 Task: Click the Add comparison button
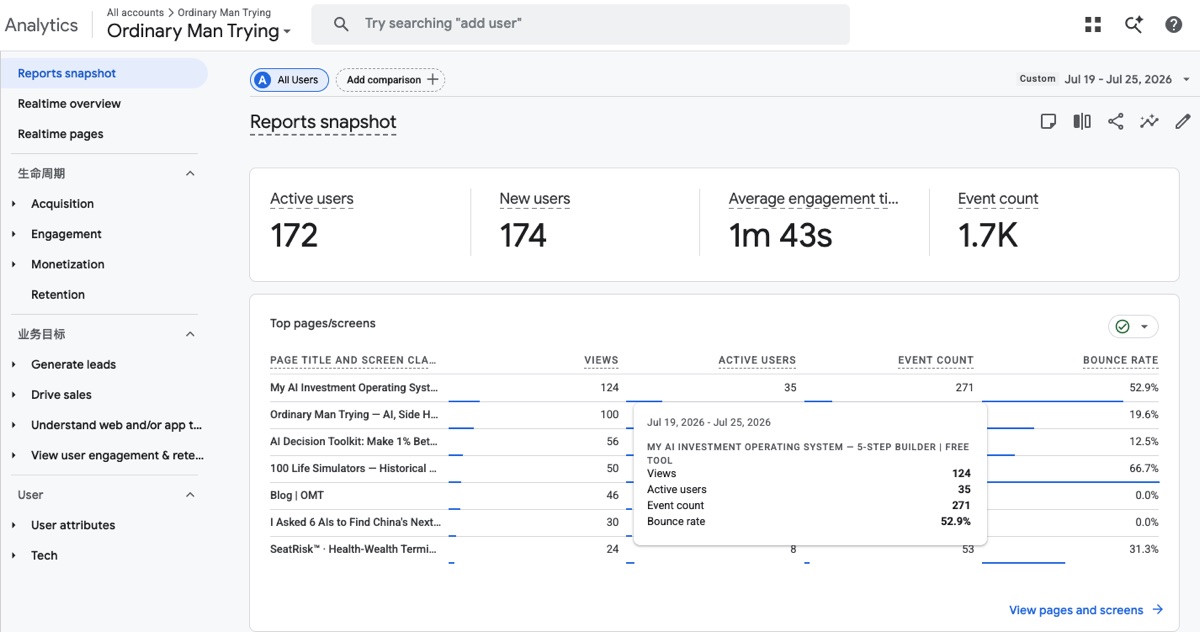[390, 80]
